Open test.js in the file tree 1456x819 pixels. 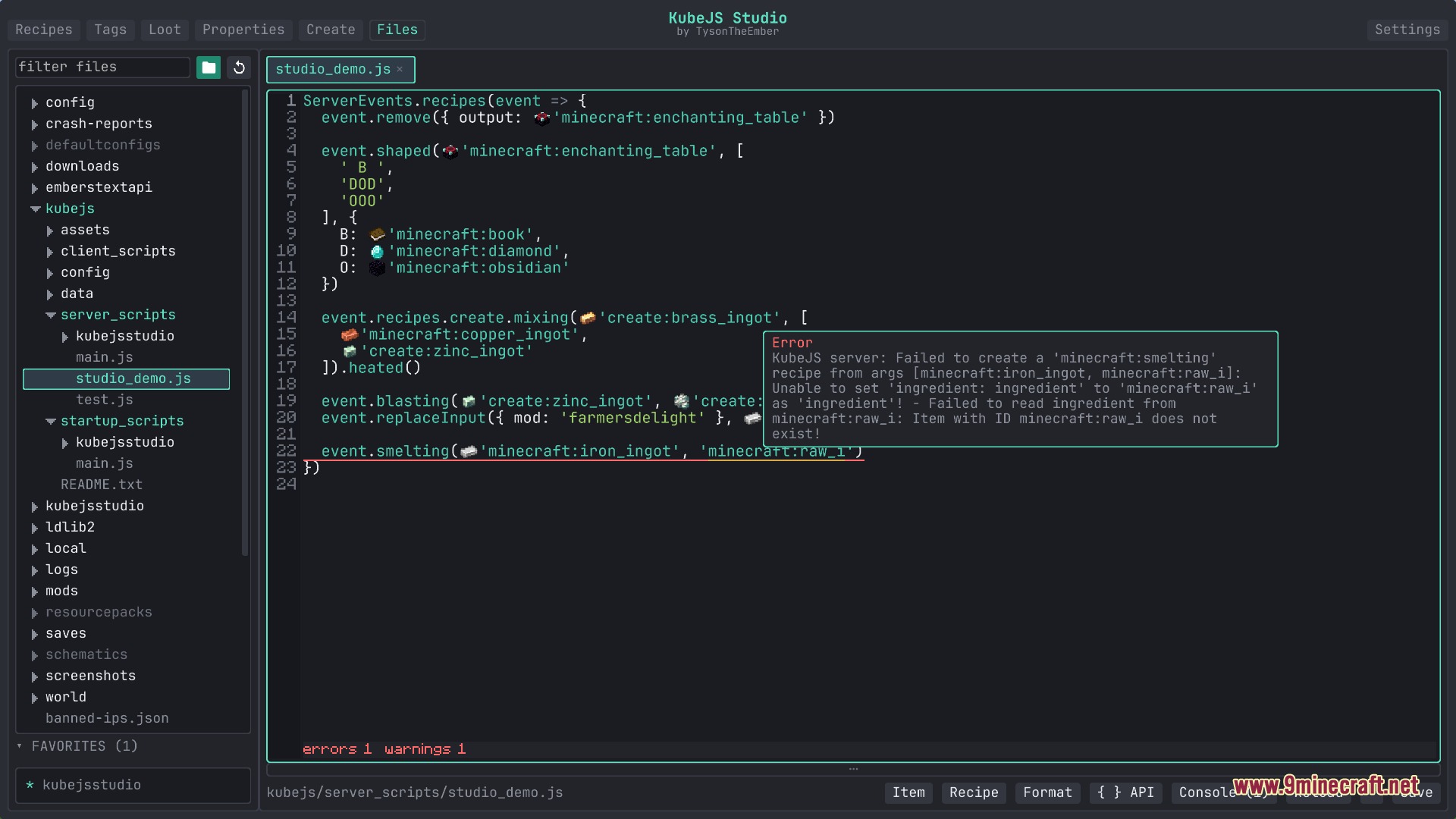pos(104,400)
